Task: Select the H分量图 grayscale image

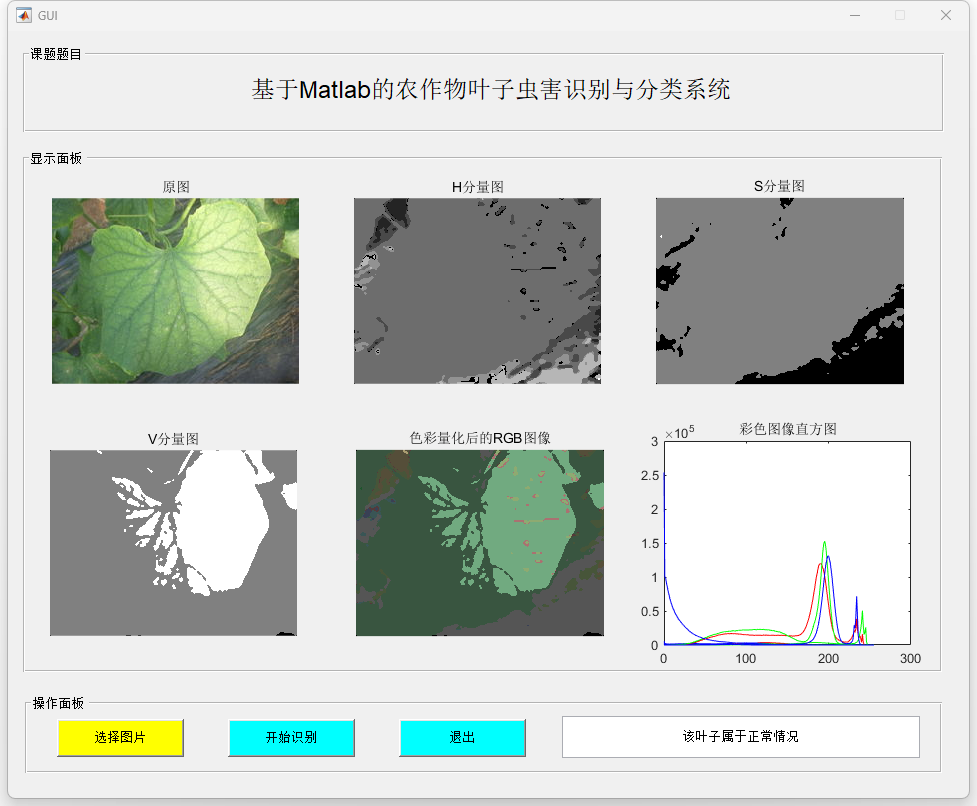Action: (477, 291)
